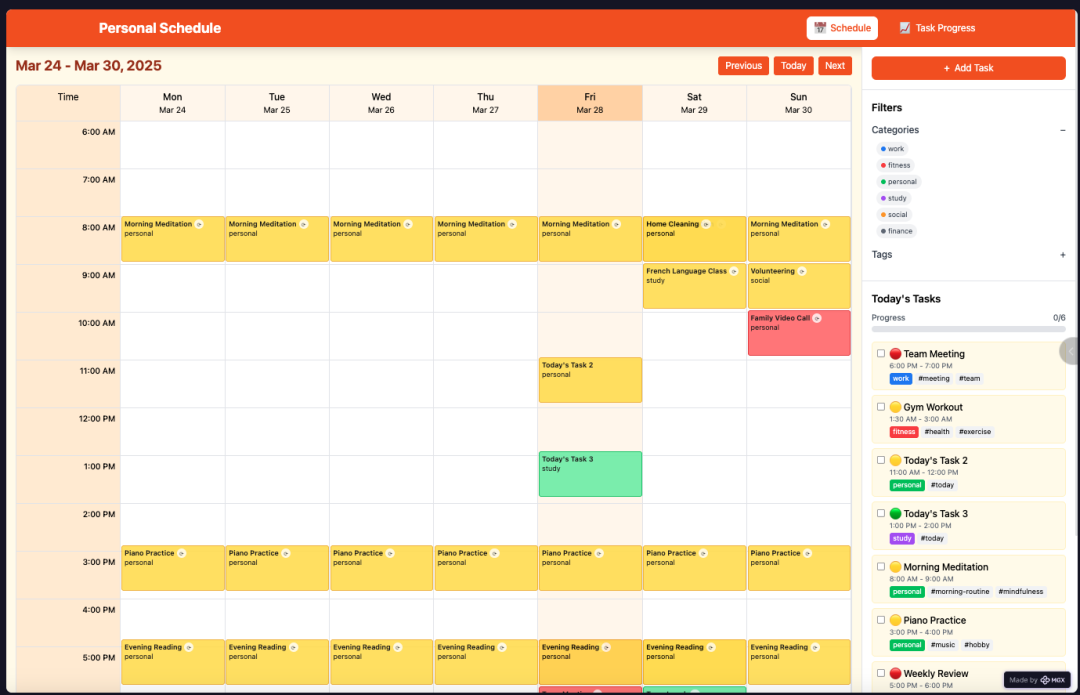Viewport: 1080px width, 695px height.
Task: Toggle the fitness category filter chip
Action: (895, 165)
